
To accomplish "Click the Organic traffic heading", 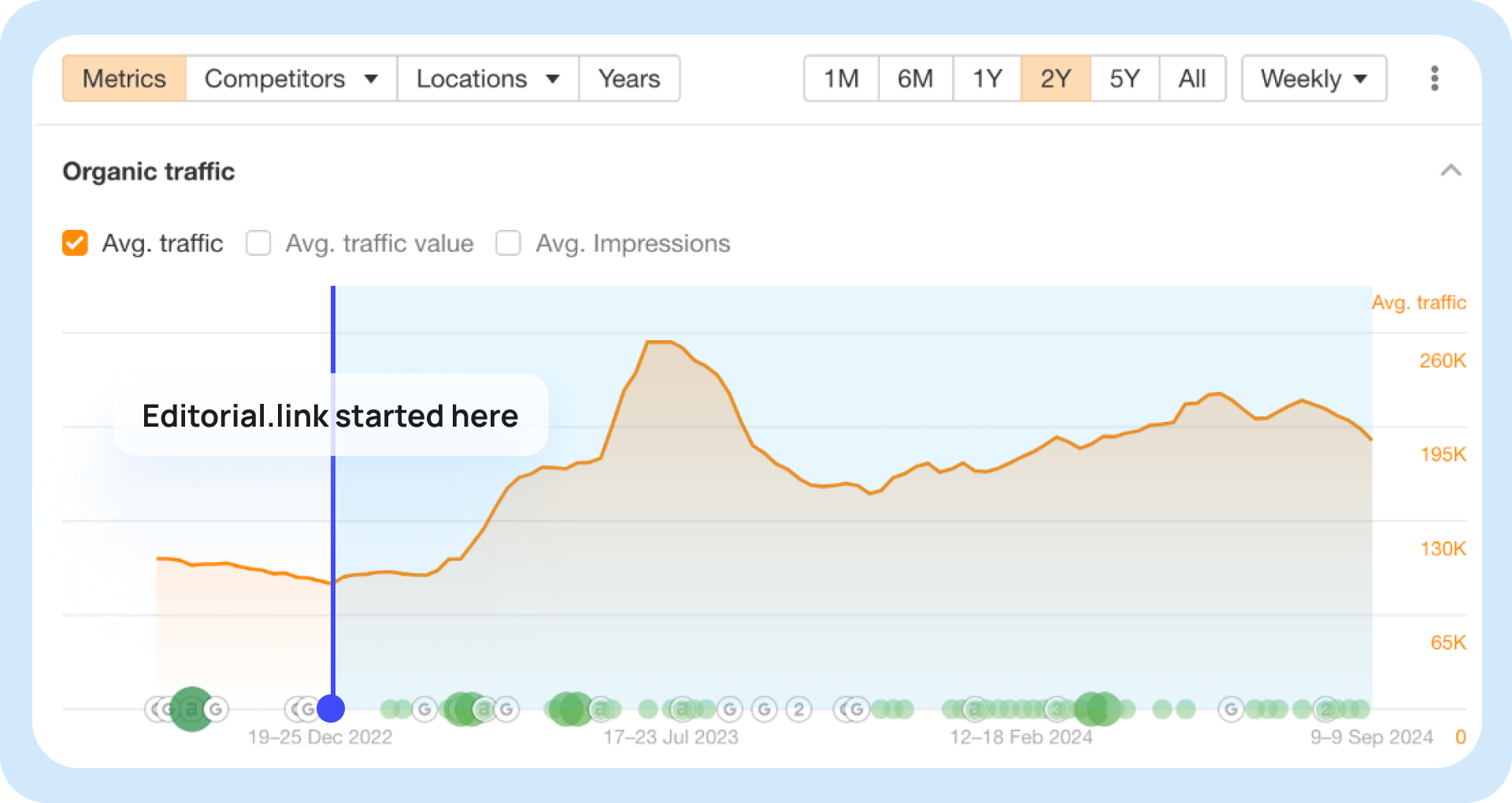I will point(149,172).
